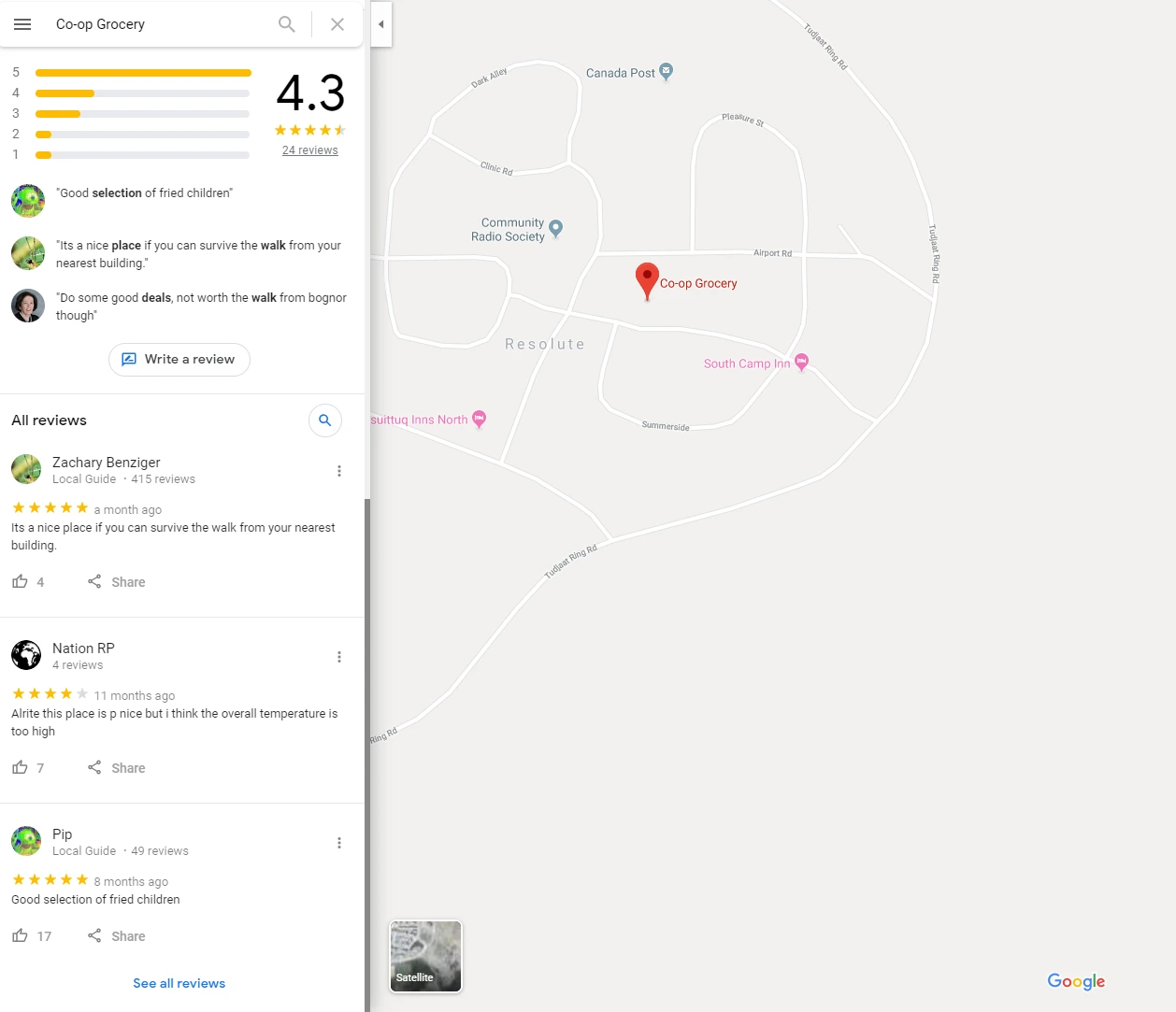Click the Community Radio Society marker icon
This screenshot has width=1176, height=1012.
556,229
